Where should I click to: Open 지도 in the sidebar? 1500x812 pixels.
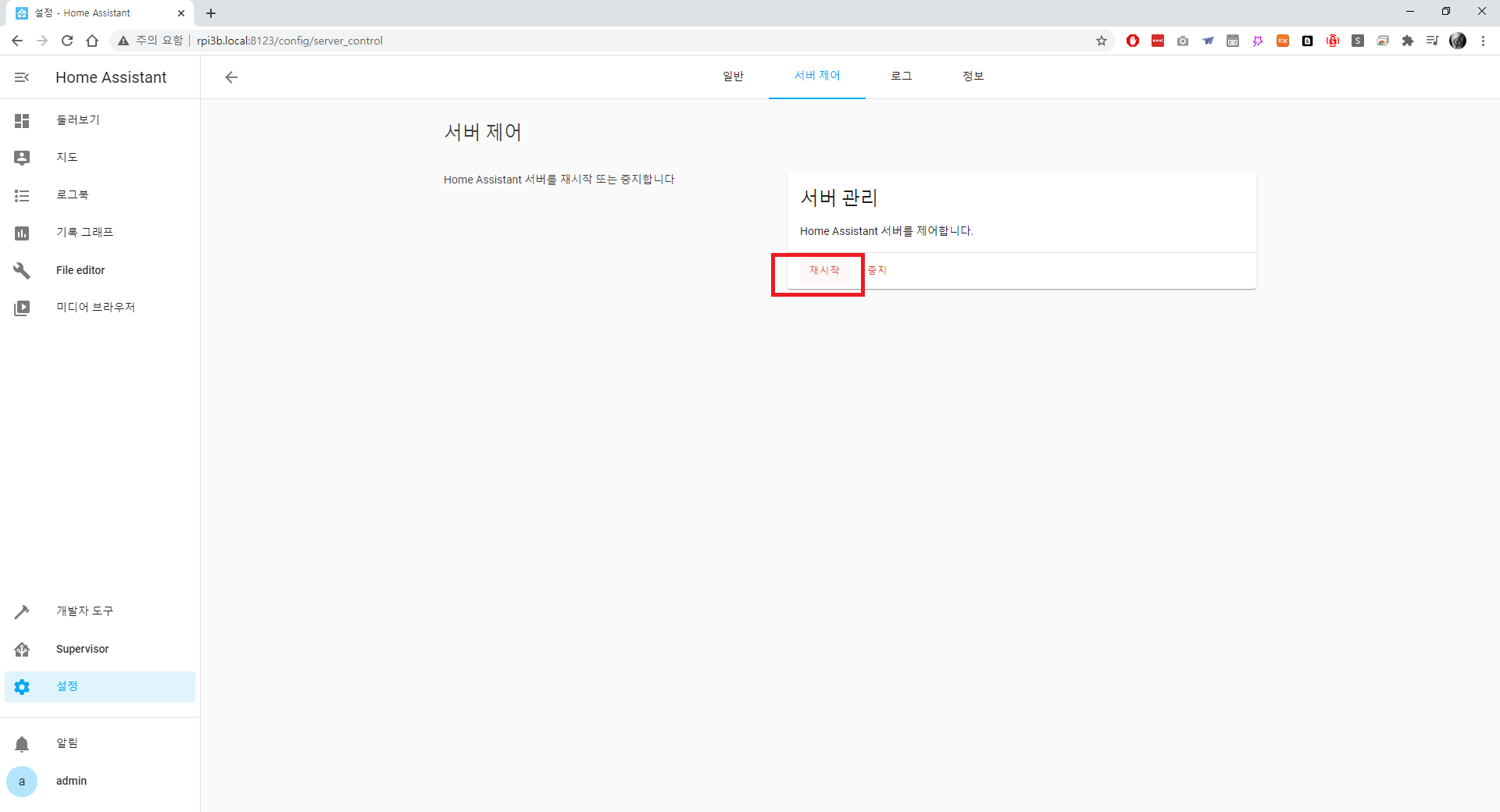point(100,158)
